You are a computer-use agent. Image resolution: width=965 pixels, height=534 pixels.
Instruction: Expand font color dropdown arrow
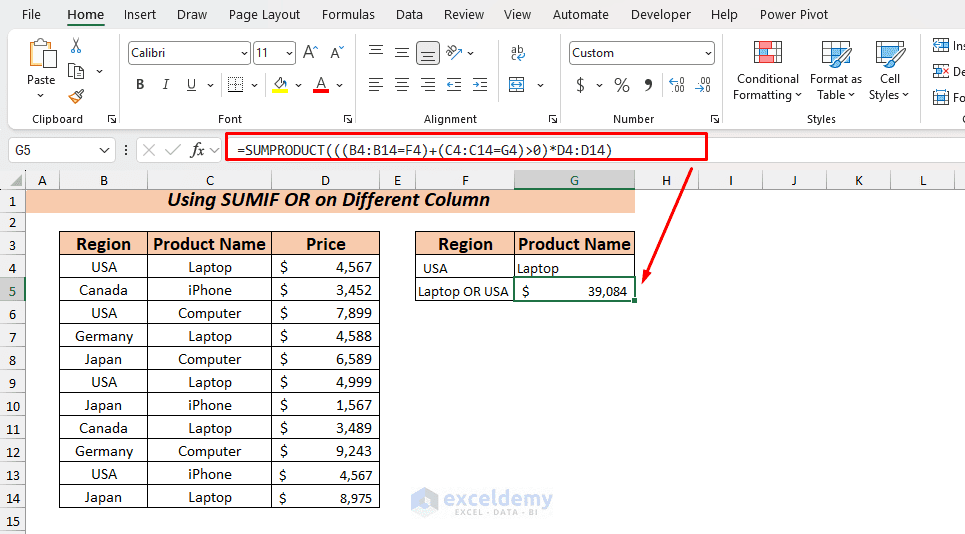(339, 86)
